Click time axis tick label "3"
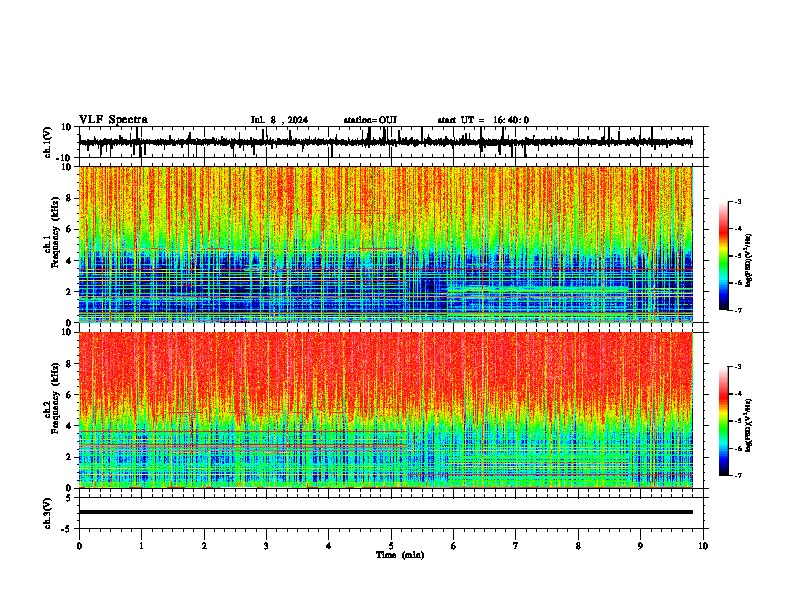792x612 pixels. click(266, 546)
